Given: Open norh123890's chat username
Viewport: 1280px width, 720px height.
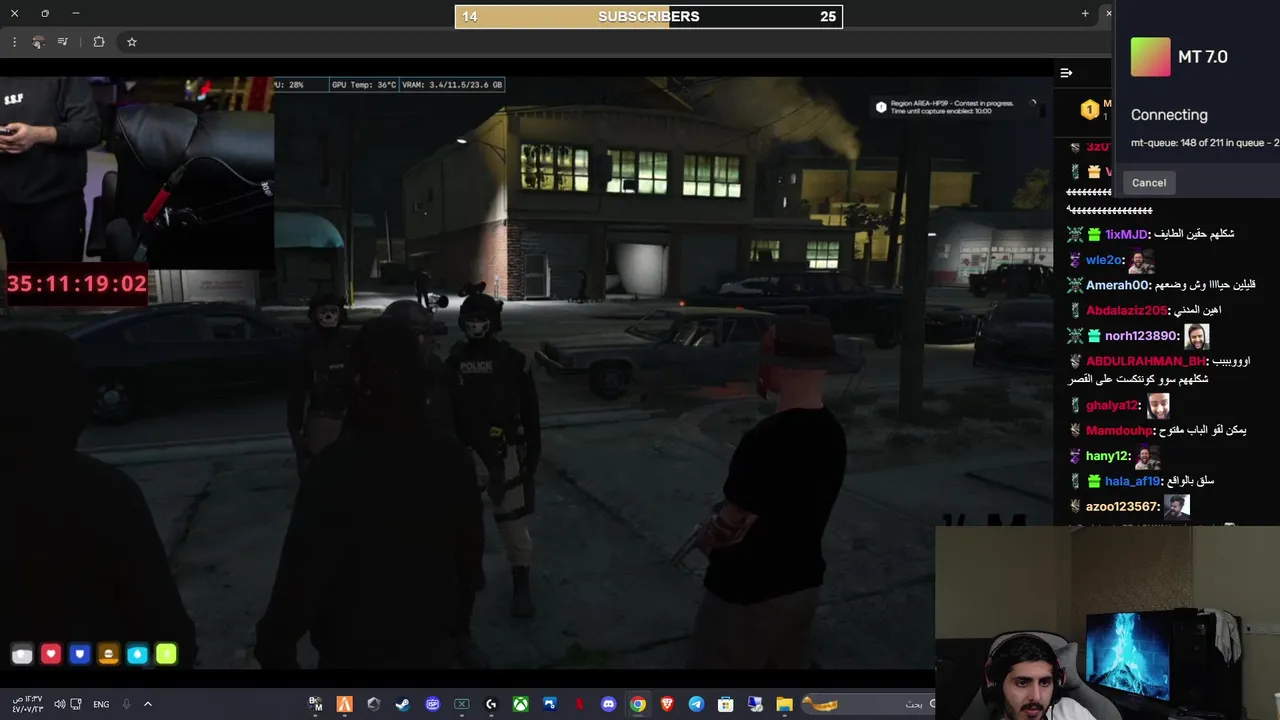Looking at the screenshot, I should pyautogui.click(x=1141, y=336).
